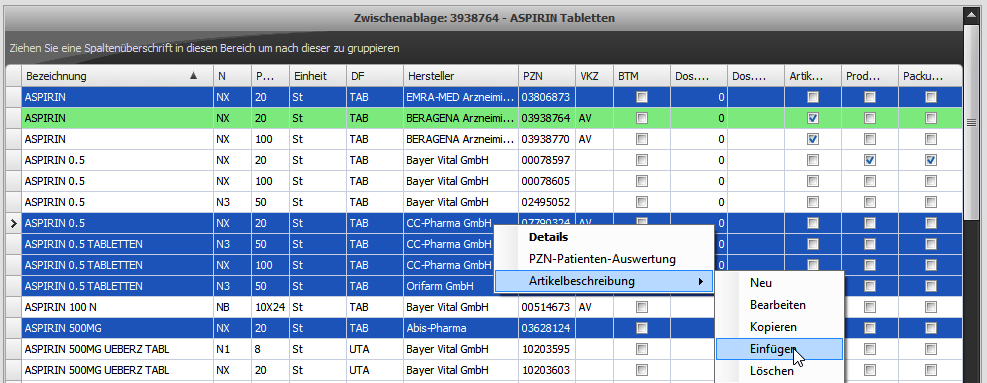
Task: Sort by the Bezeichnung column header
Action: point(118,76)
